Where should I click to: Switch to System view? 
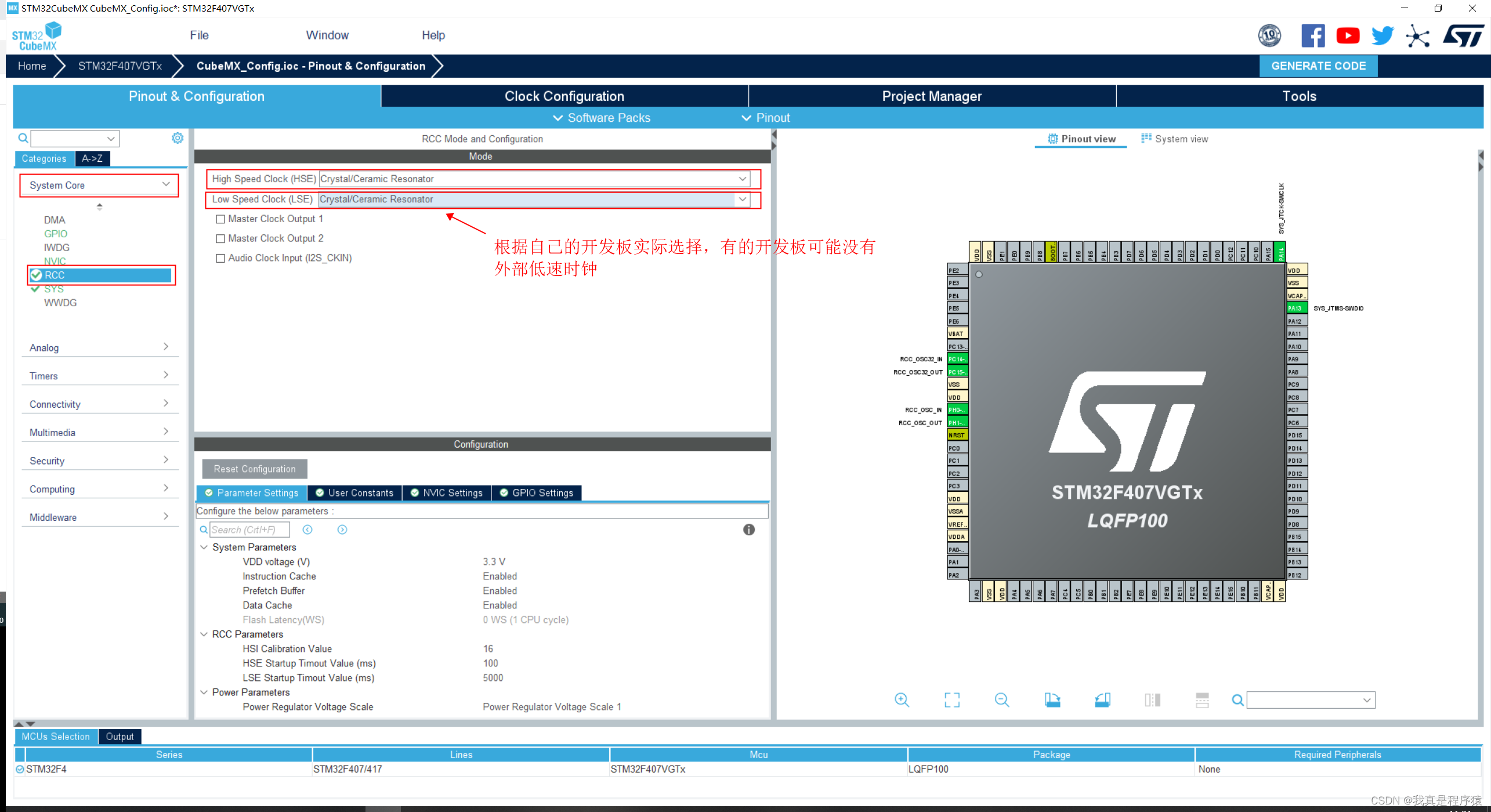(1175, 139)
